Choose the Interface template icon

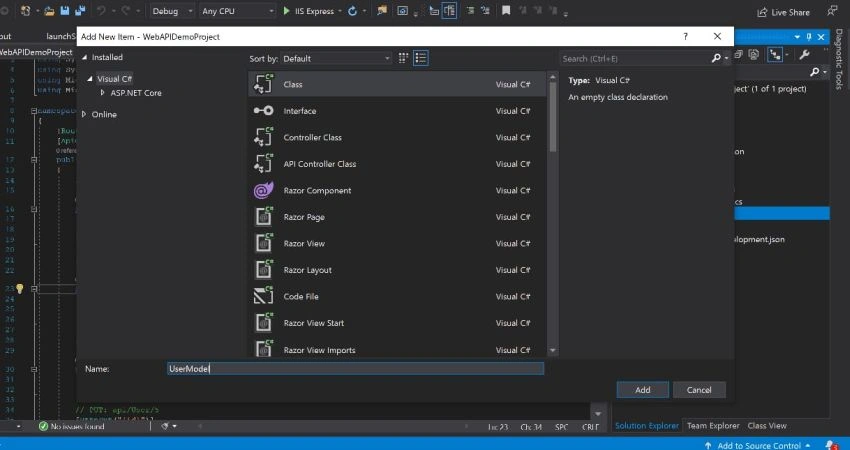(x=263, y=111)
